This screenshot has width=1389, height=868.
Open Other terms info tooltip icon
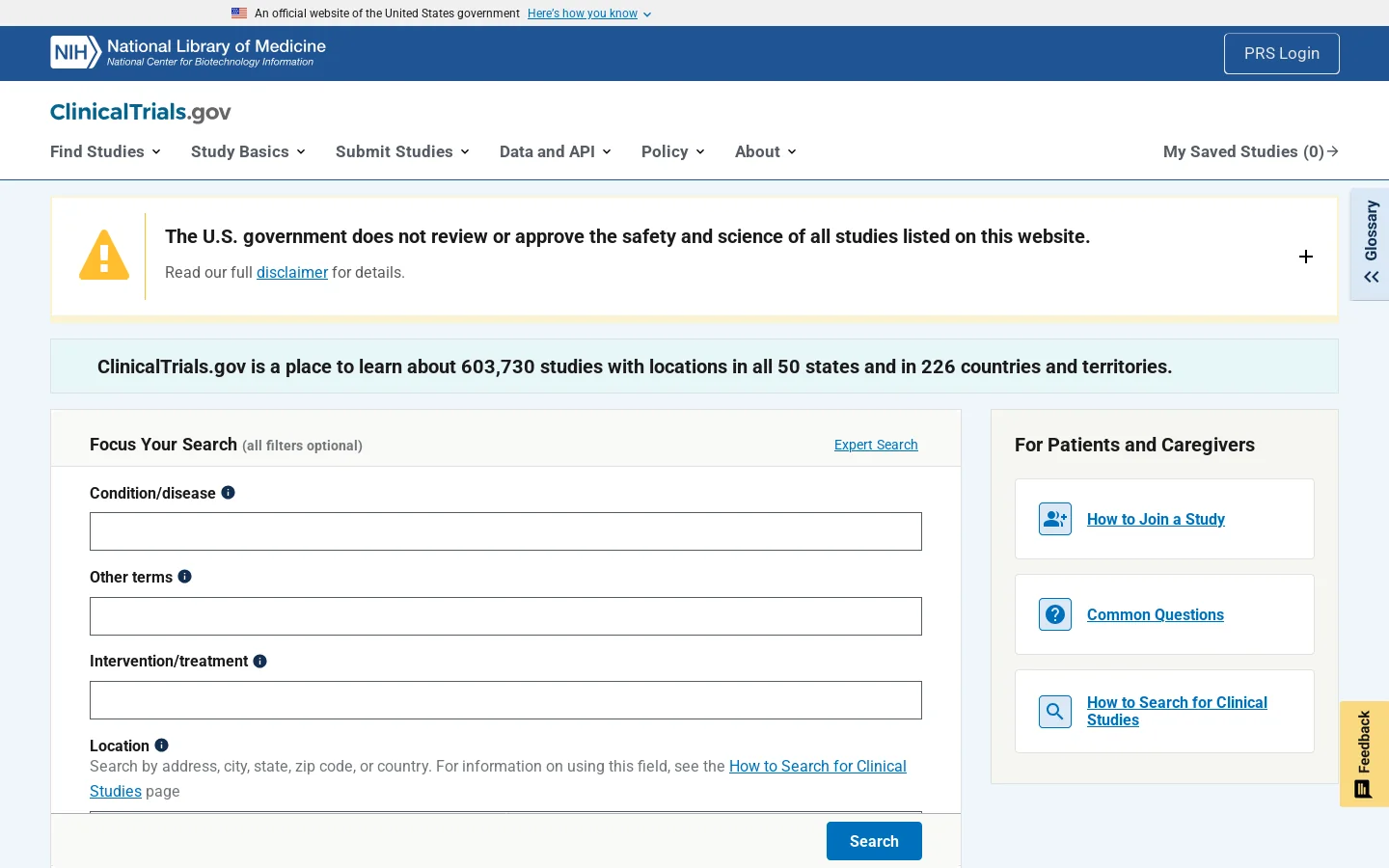[185, 576]
